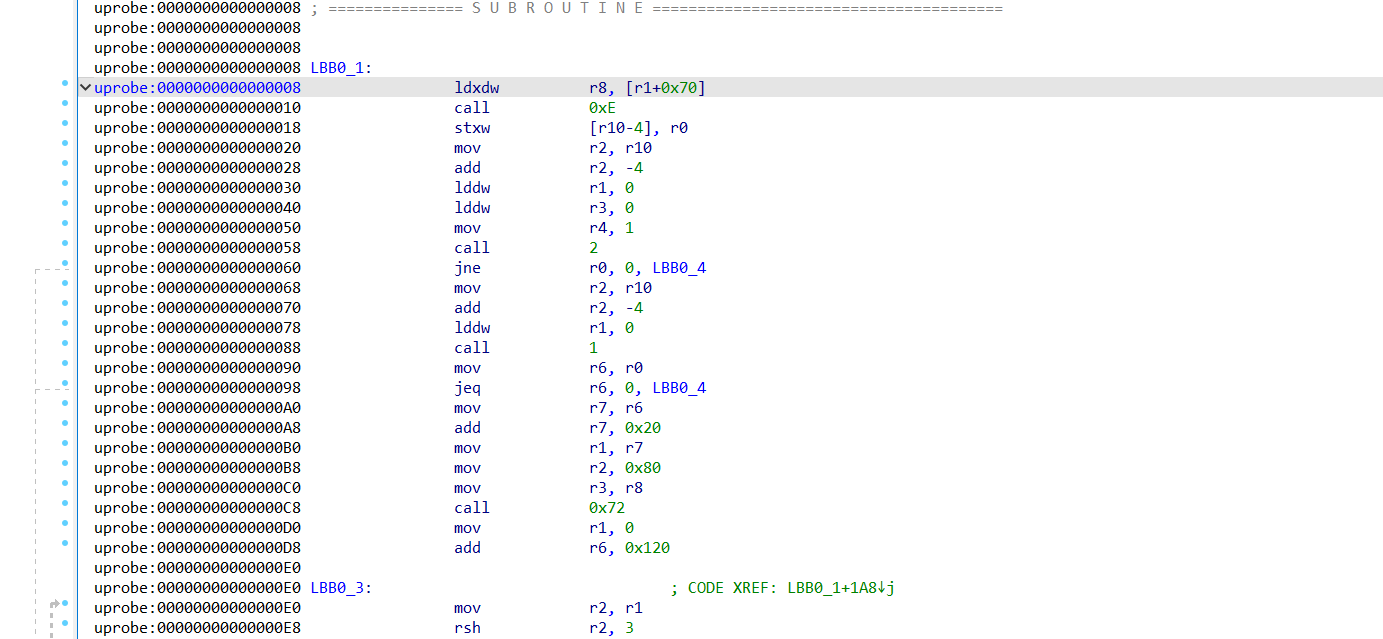Toggle breakpoint dot at address 0000000000000018
1383x639 pixels.
[65, 123]
